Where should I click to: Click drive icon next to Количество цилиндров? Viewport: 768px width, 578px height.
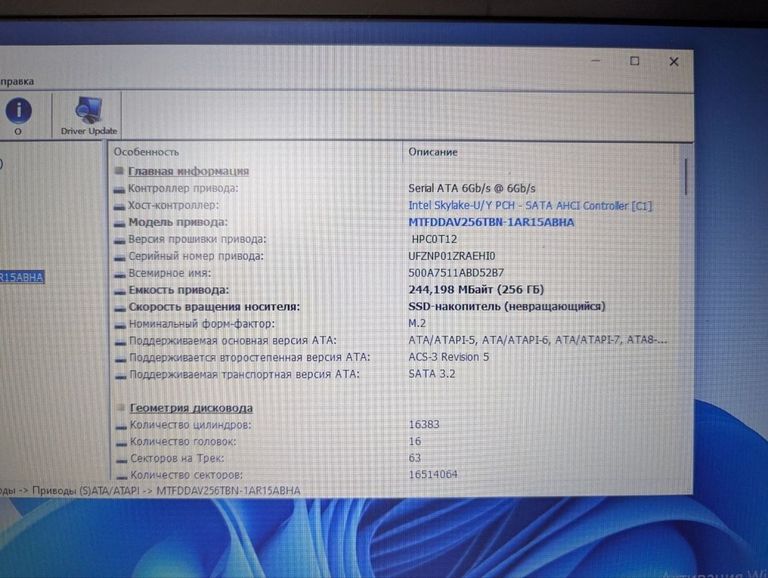coord(121,427)
